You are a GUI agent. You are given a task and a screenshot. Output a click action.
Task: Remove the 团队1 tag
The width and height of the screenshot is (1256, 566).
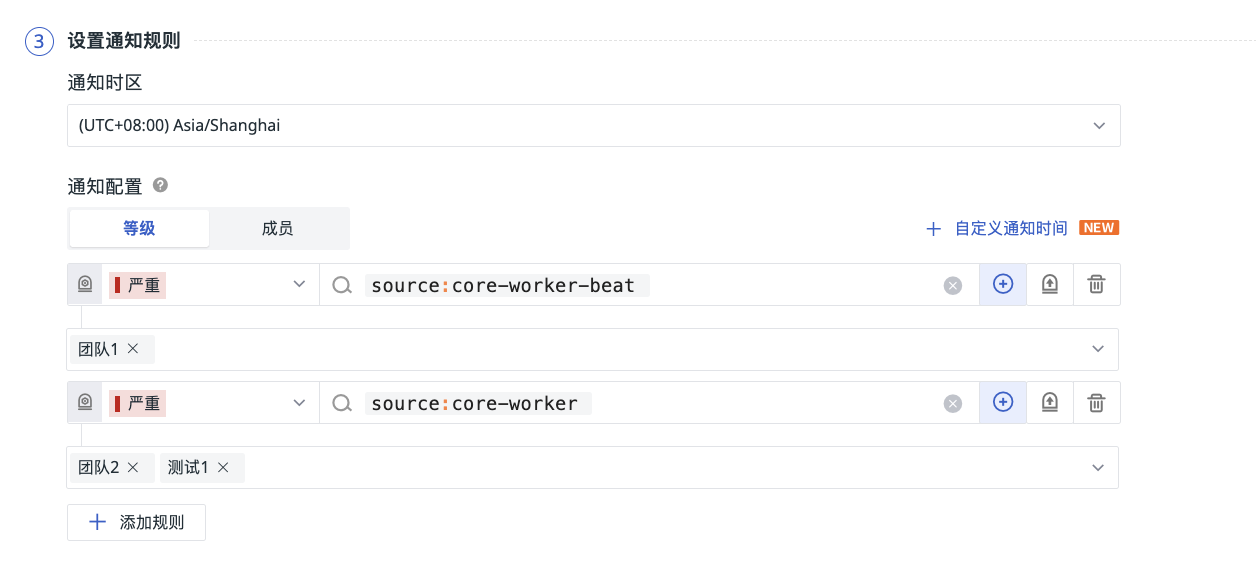tap(133, 349)
